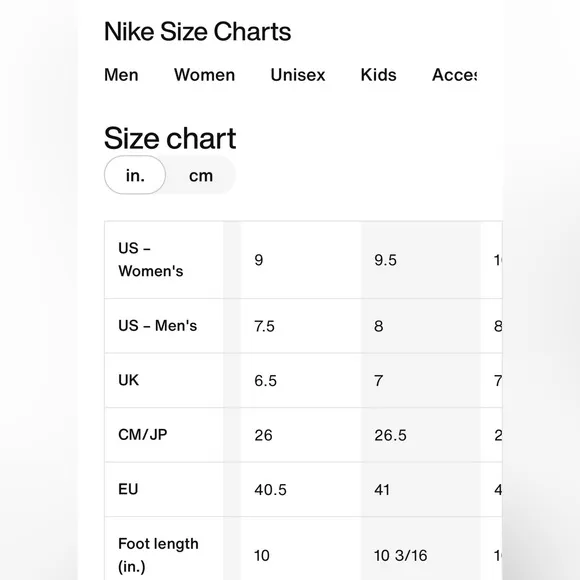The width and height of the screenshot is (580, 580).
Task: Go to the partially visible Accessories tab
Action: click(454, 75)
